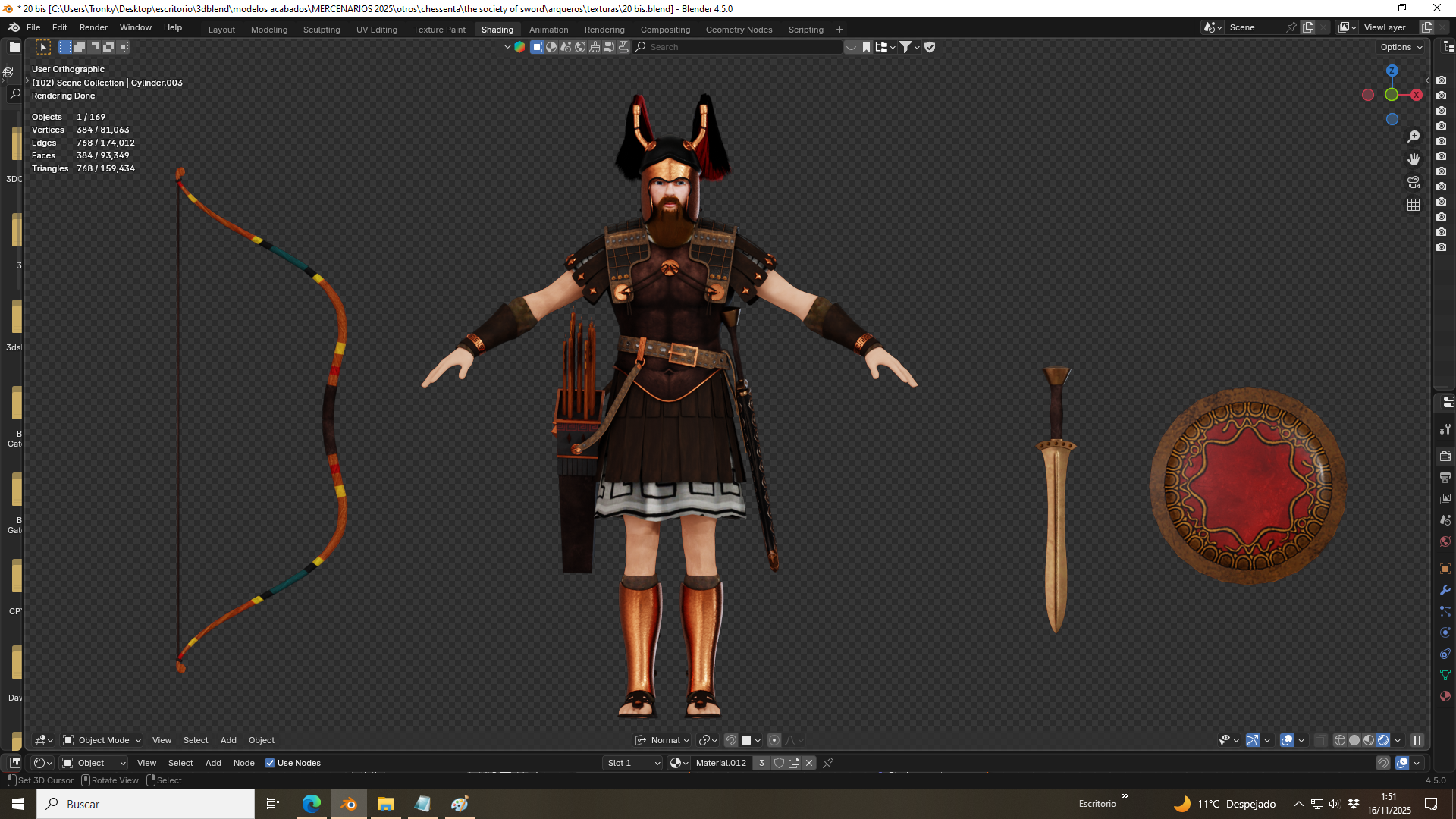Screen dimensions: 1456x819
Task: Toggle viewport overlays button
Action: coord(1287,740)
